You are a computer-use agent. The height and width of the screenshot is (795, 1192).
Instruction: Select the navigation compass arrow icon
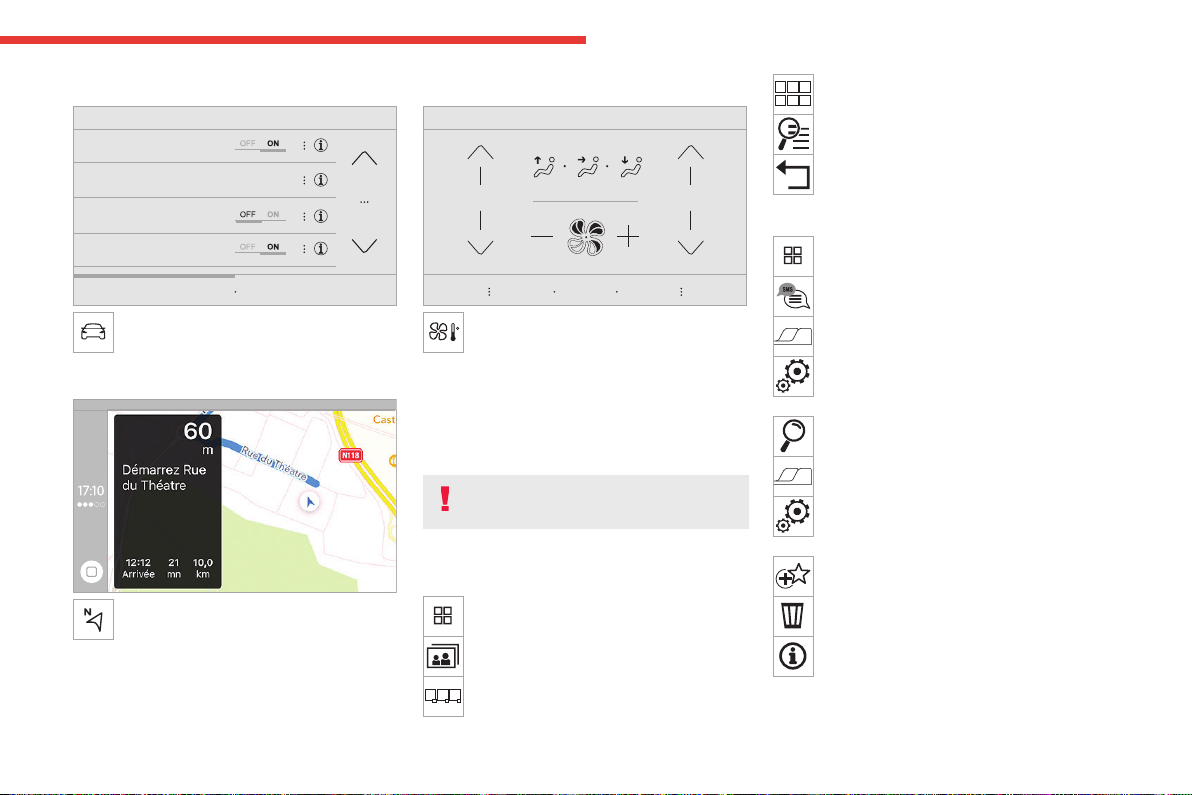coord(94,619)
